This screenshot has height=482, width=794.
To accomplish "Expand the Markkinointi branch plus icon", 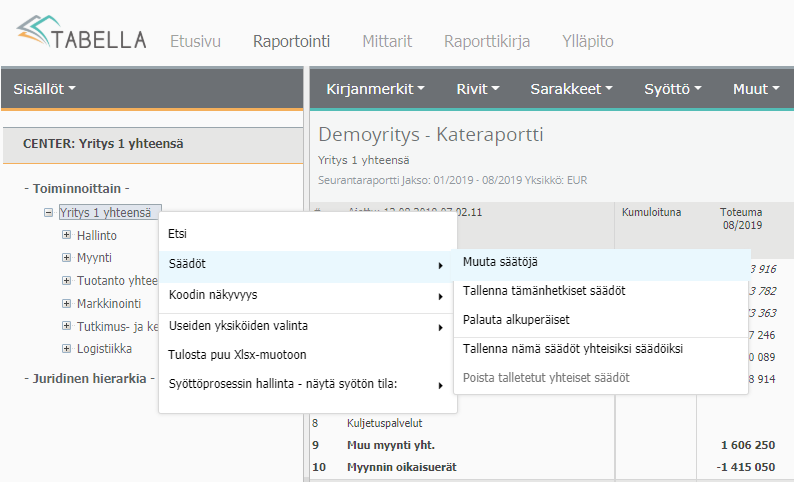I will [67, 304].
